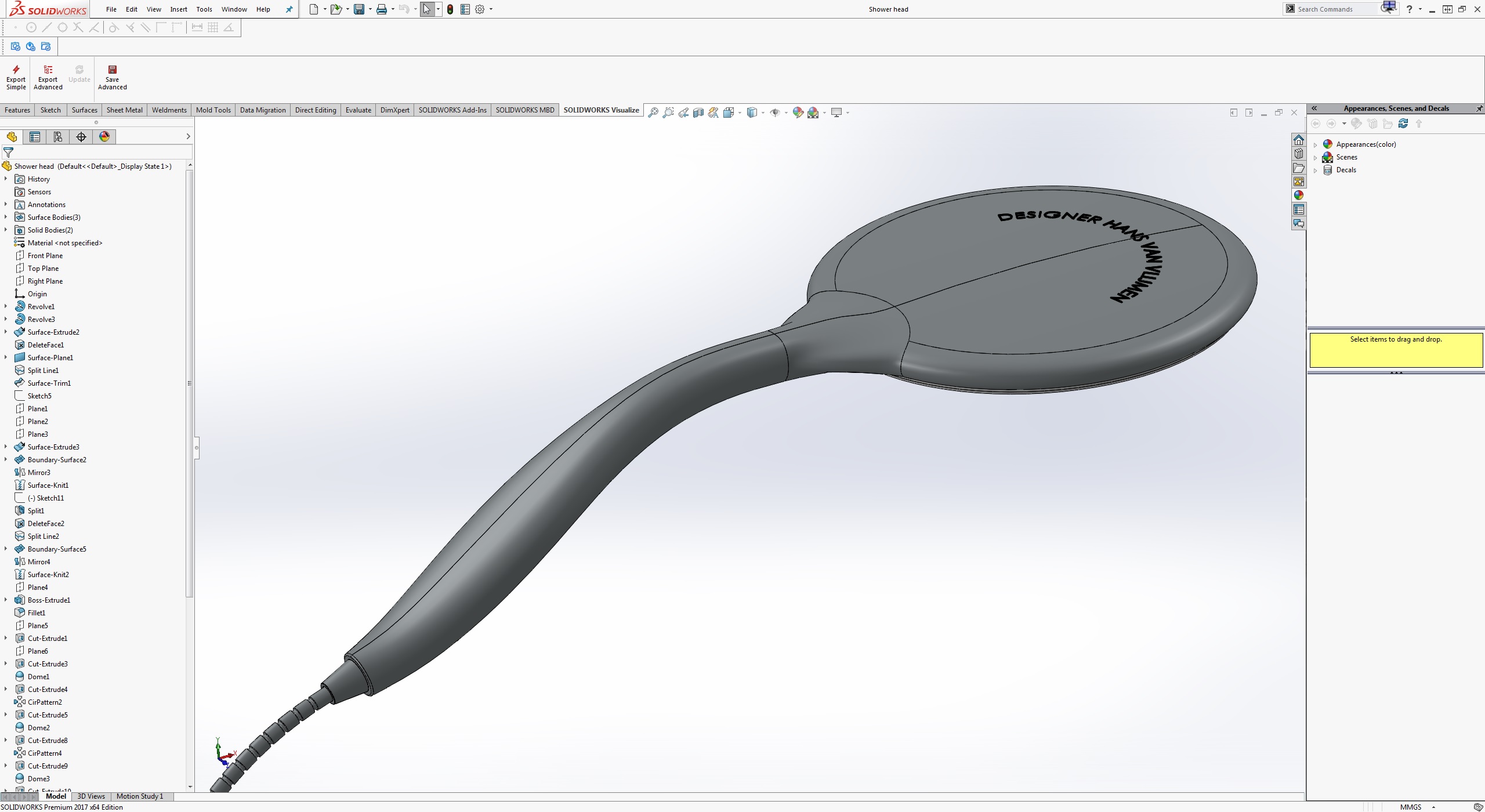Open the Insert menu
This screenshot has width=1485, height=812.
point(179,9)
